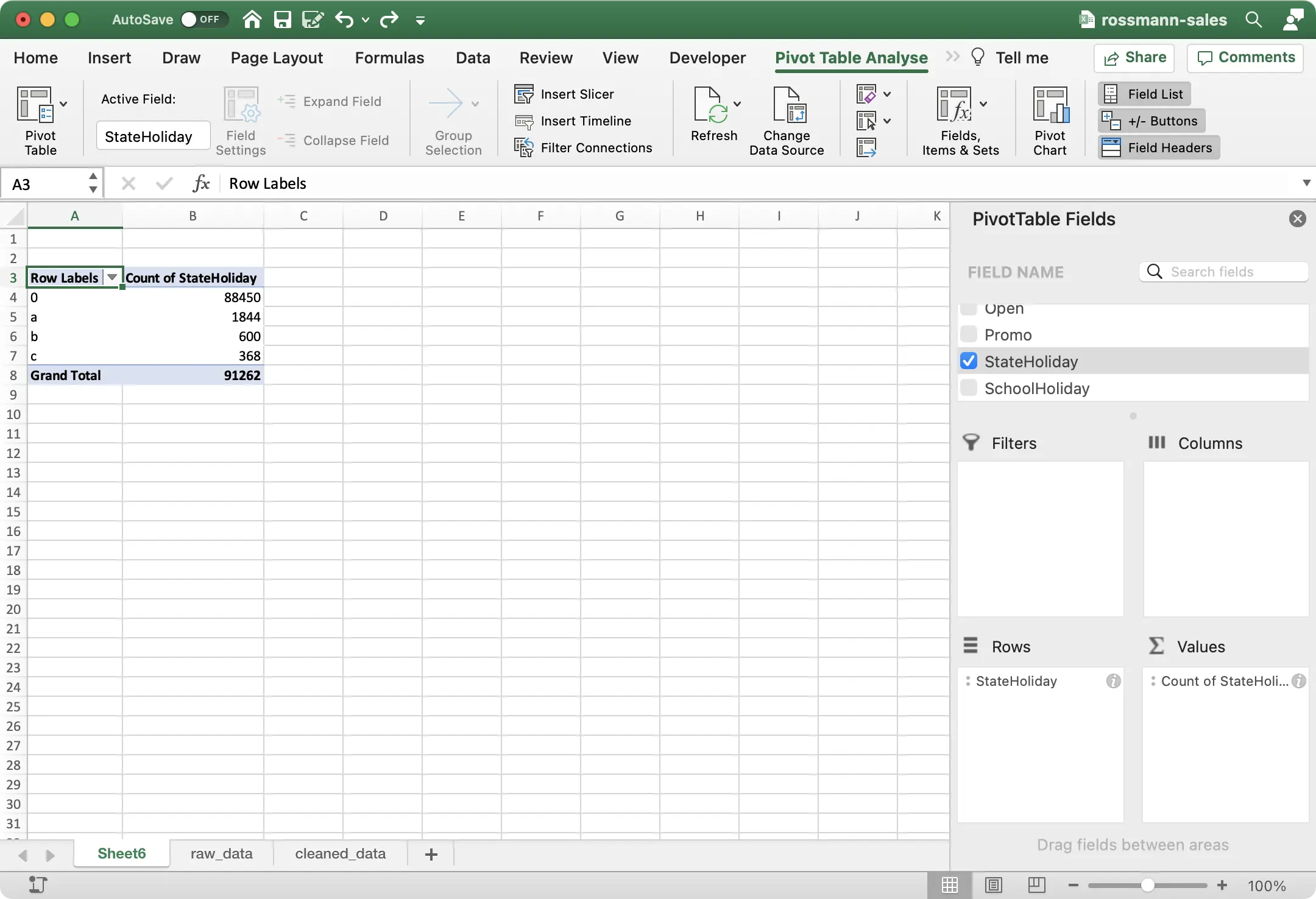This screenshot has height=899, width=1316.
Task: Expand the formula bar chevron
Action: pos(1306,183)
